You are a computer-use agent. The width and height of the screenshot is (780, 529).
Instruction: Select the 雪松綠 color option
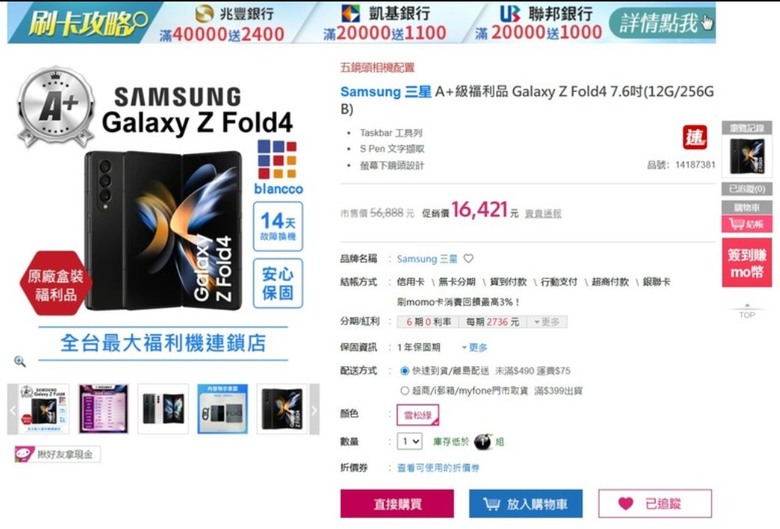click(417, 415)
